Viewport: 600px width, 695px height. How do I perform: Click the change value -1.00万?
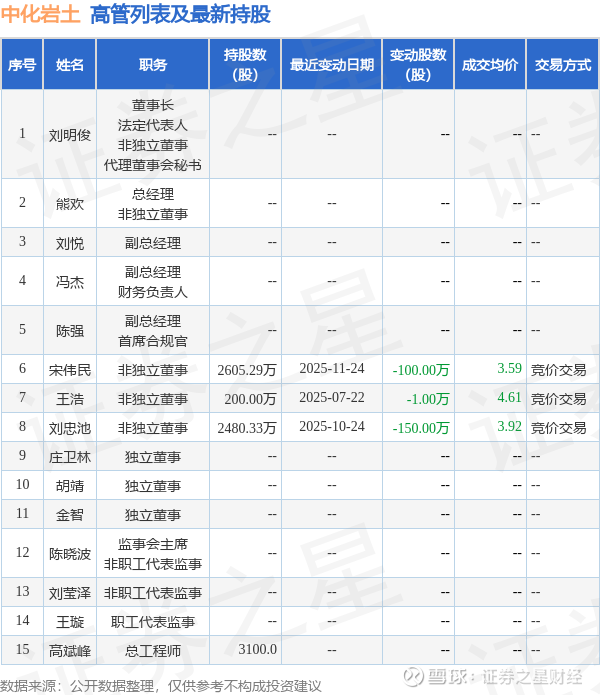(x=428, y=399)
